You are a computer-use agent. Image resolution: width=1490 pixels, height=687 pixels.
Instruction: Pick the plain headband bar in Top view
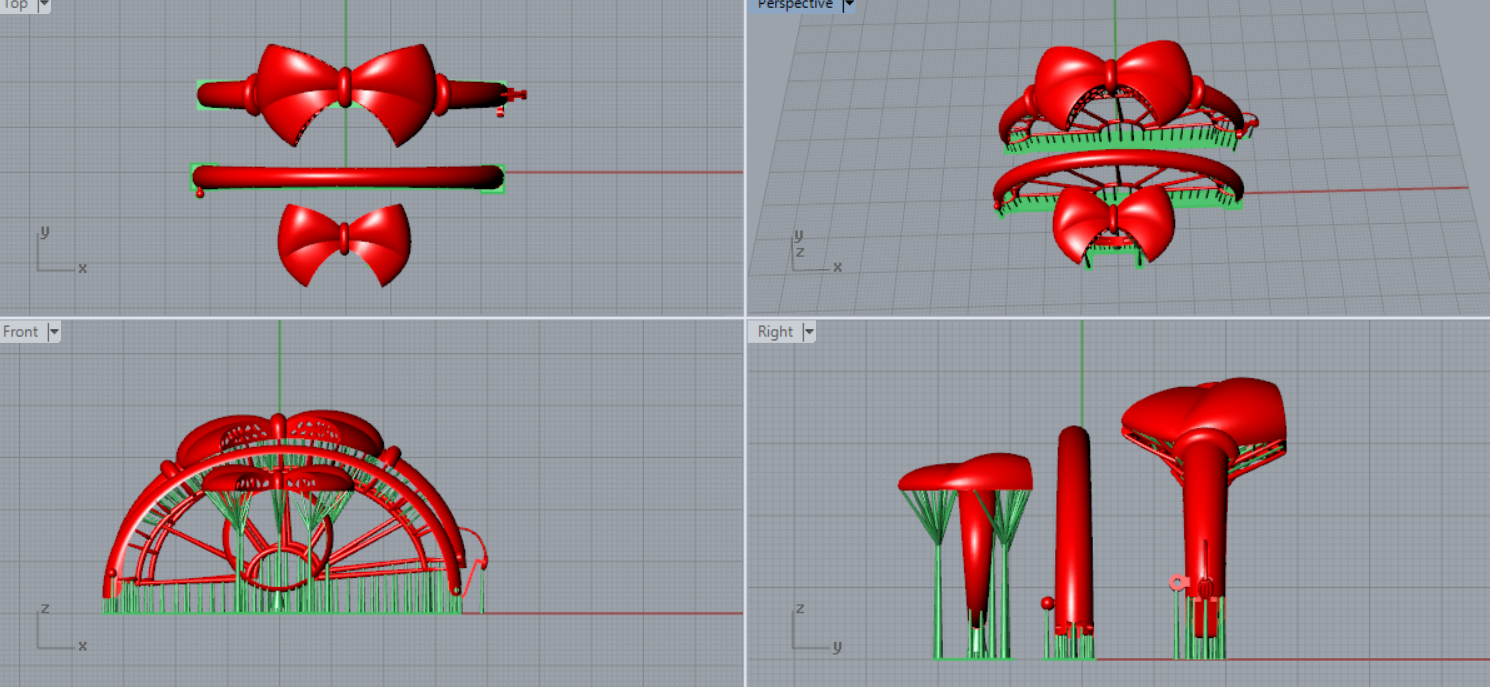point(348,178)
